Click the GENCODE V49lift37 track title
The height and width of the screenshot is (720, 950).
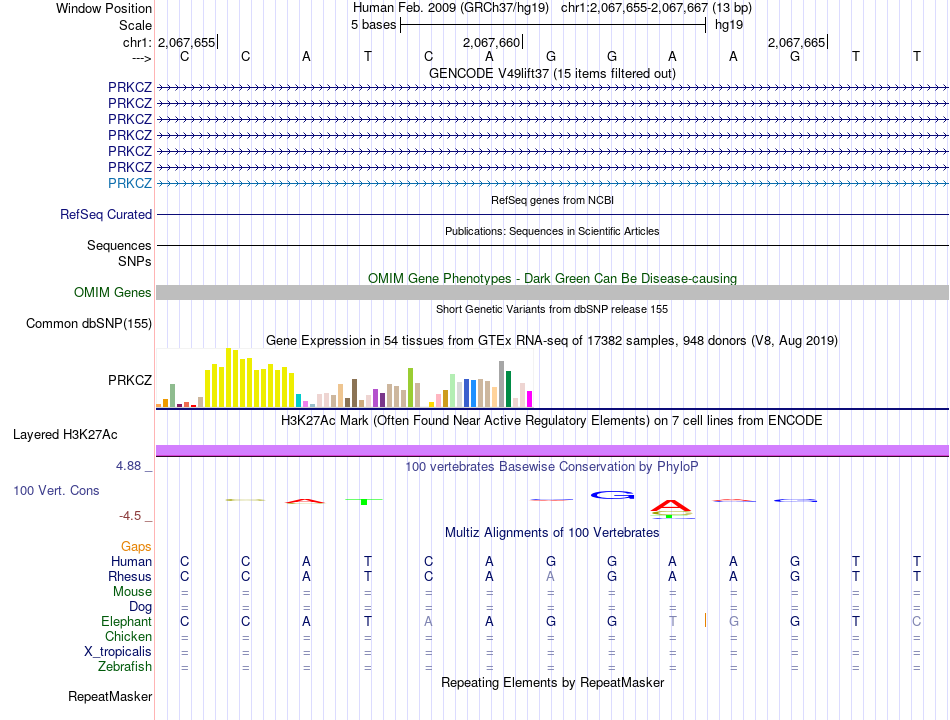(x=552, y=73)
